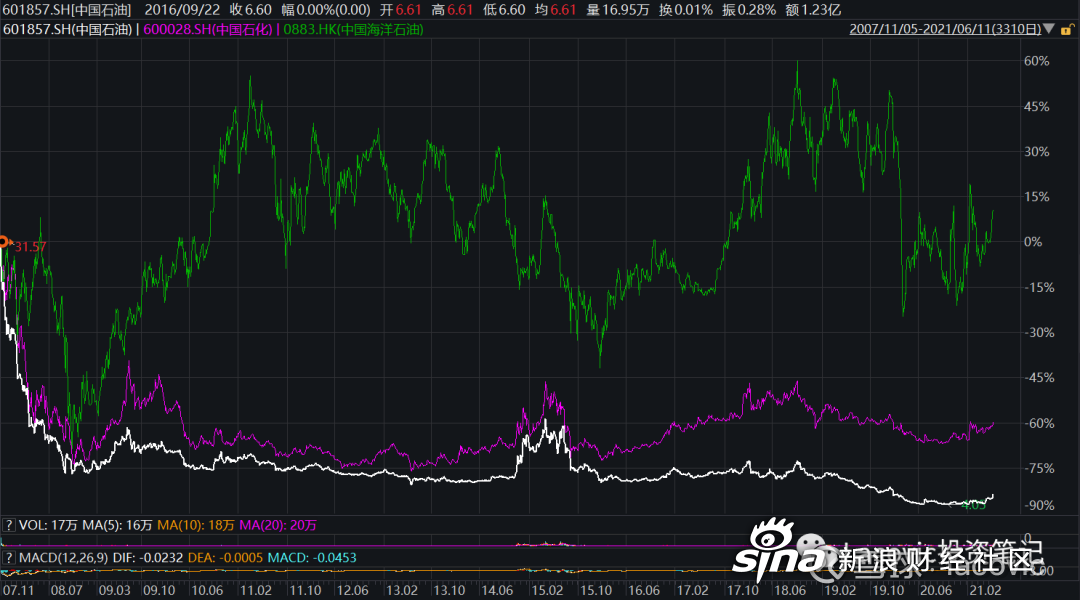
Task: Click the 18.06 label on the time axis
Action: coord(790,590)
